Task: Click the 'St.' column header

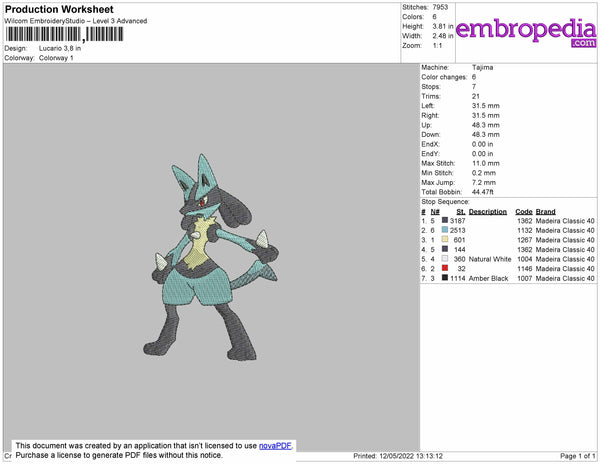Action: tap(461, 212)
